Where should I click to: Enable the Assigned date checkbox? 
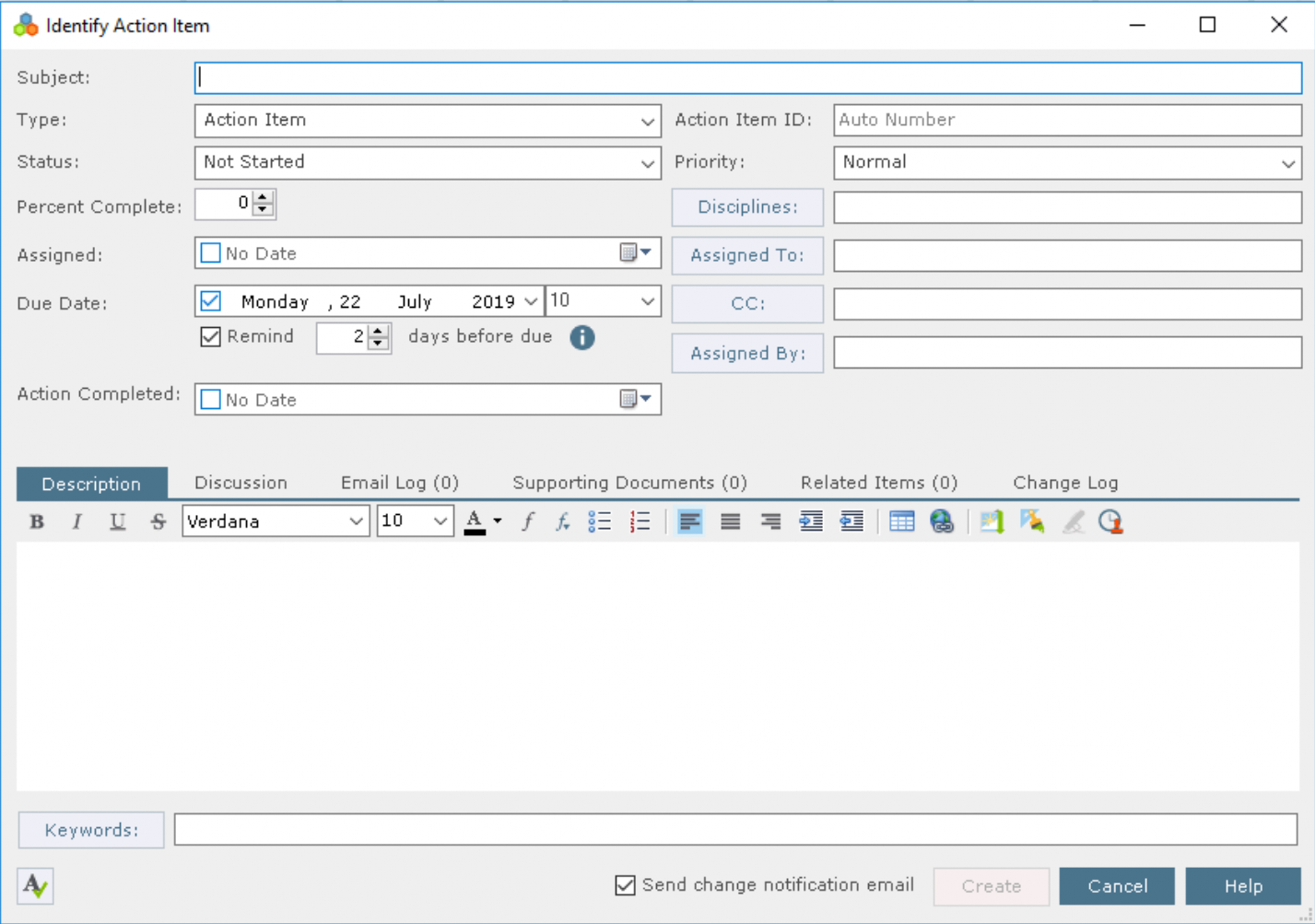[211, 253]
